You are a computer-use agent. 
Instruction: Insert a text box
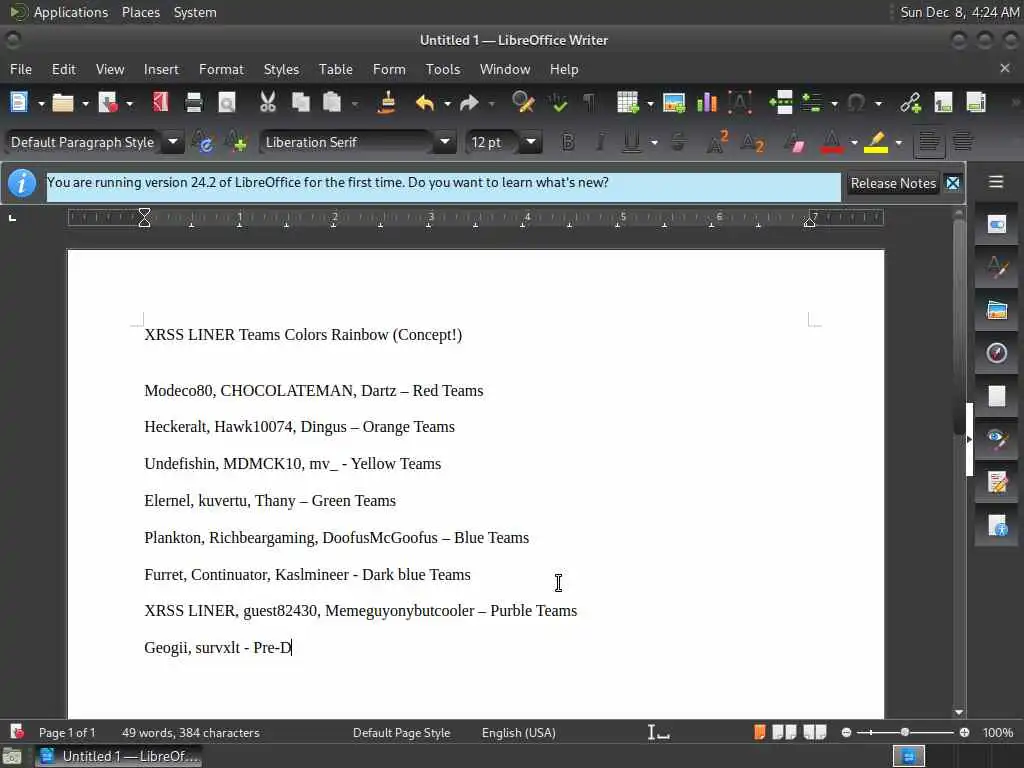tap(740, 103)
